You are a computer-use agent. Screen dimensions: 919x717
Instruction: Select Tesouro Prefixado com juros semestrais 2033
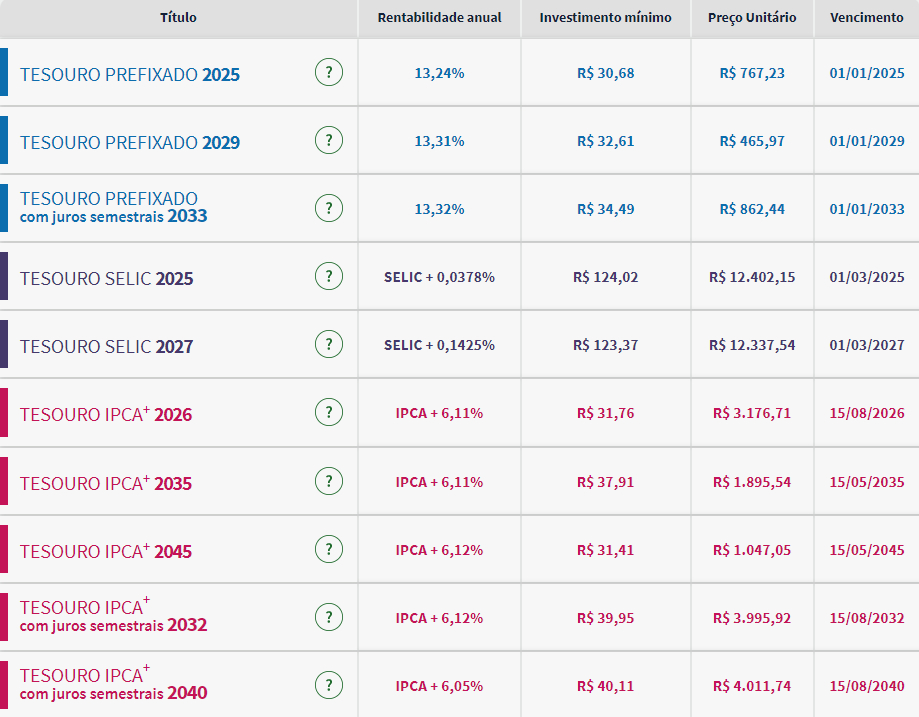tap(114, 208)
